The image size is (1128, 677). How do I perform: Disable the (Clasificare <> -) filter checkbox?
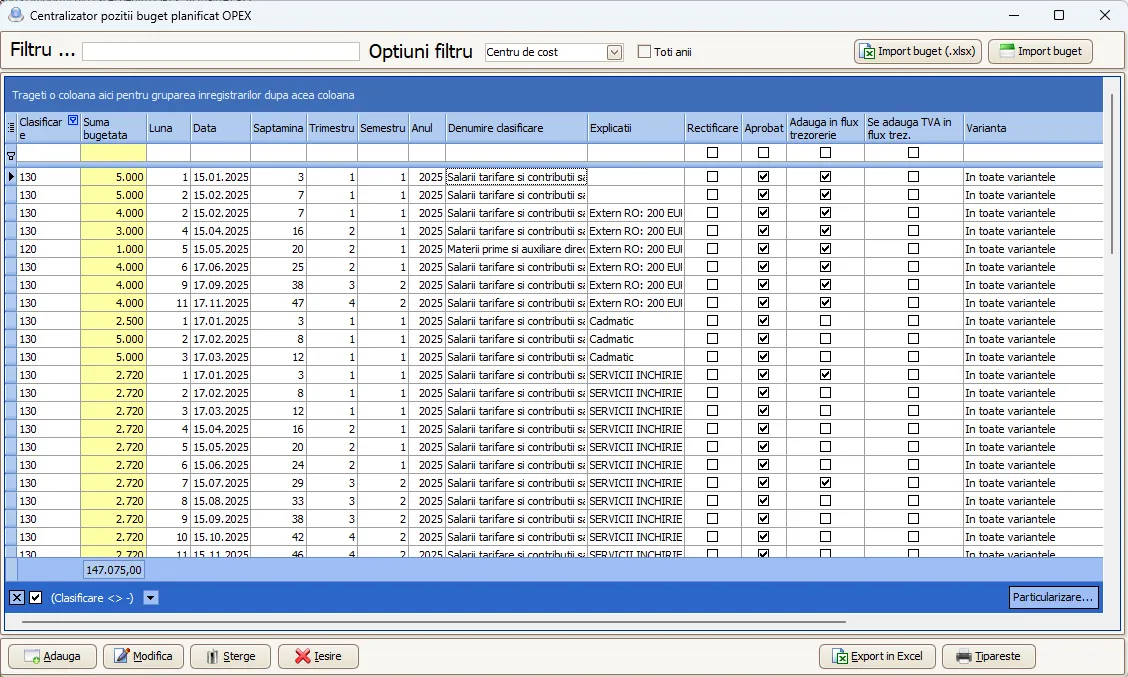click(x=35, y=597)
